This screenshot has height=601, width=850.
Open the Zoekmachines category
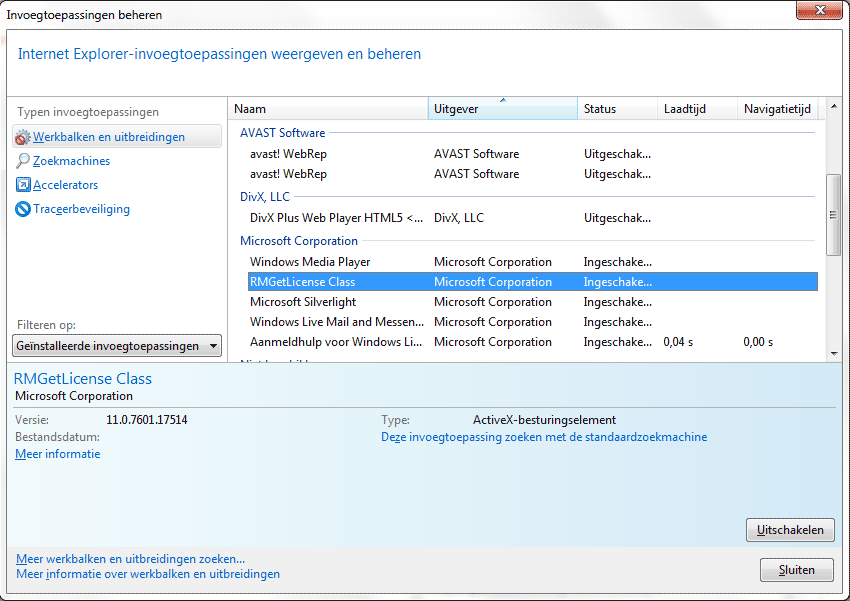(71, 161)
